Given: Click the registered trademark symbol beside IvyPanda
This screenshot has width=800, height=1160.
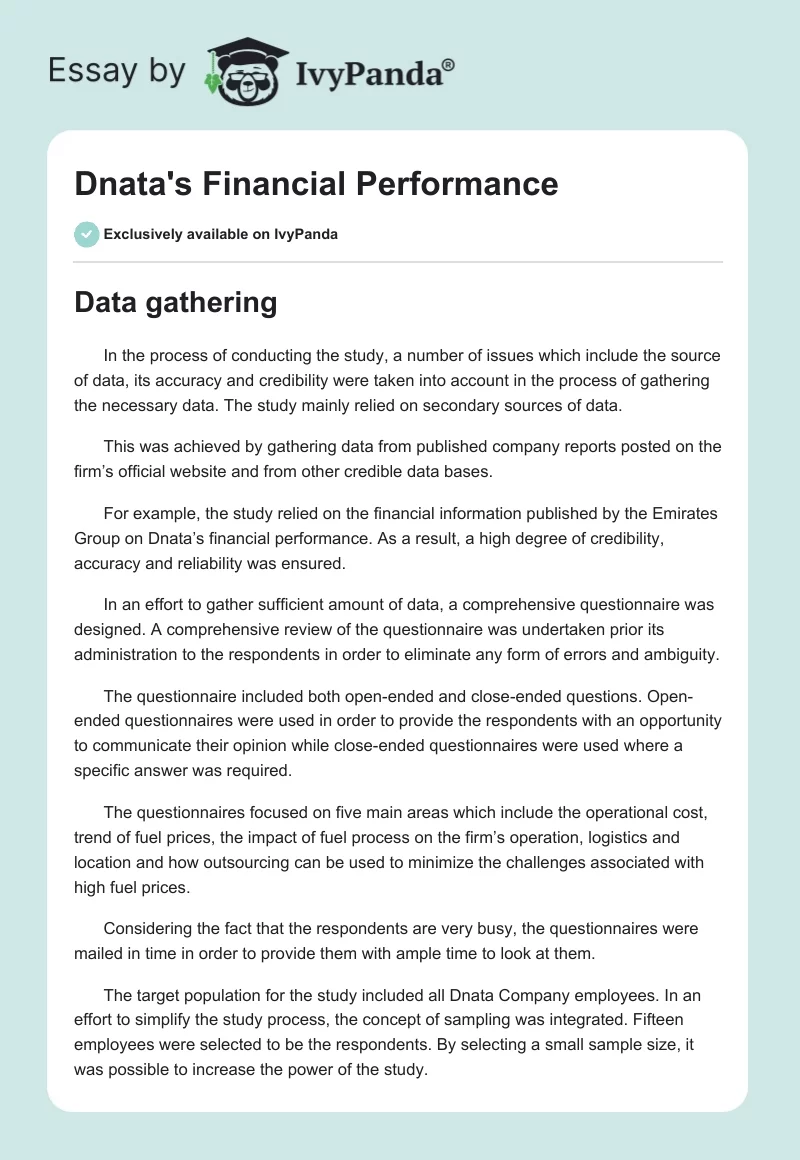Looking at the screenshot, I should coord(449,65).
